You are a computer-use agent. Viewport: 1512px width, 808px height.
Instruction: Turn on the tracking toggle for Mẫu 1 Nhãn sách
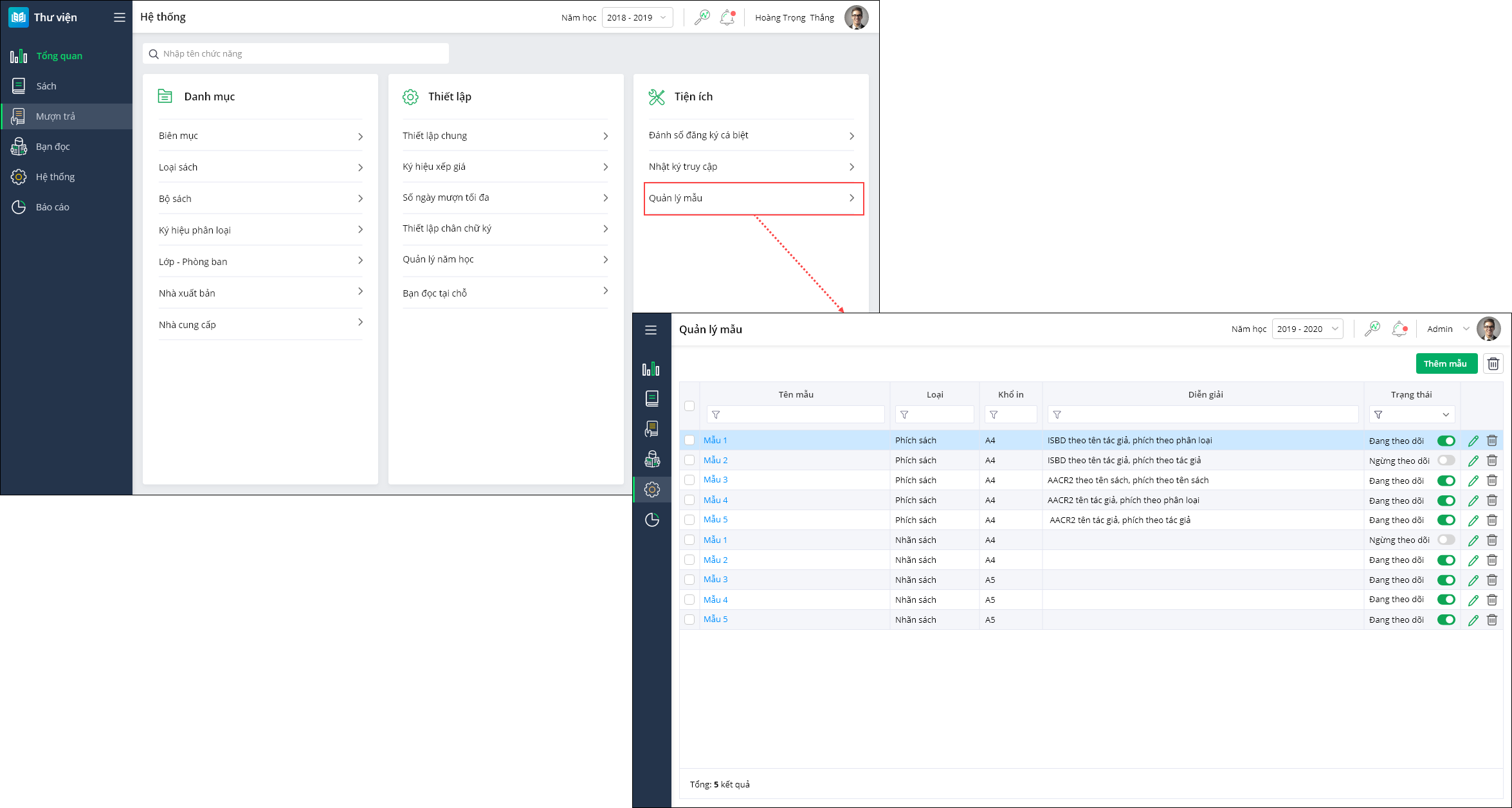click(x=1446, y=540)
